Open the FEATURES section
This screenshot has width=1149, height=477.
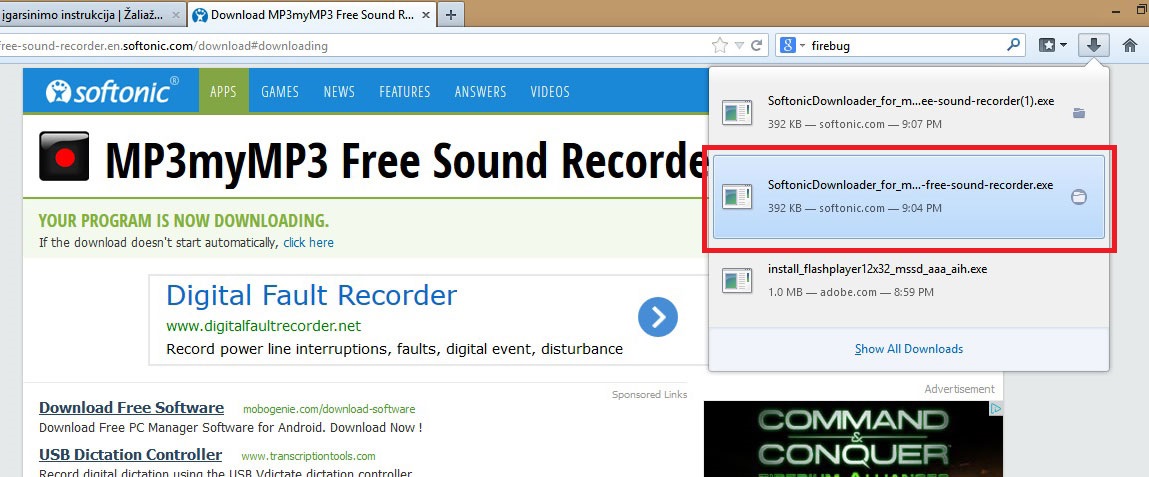pos(404,92)
